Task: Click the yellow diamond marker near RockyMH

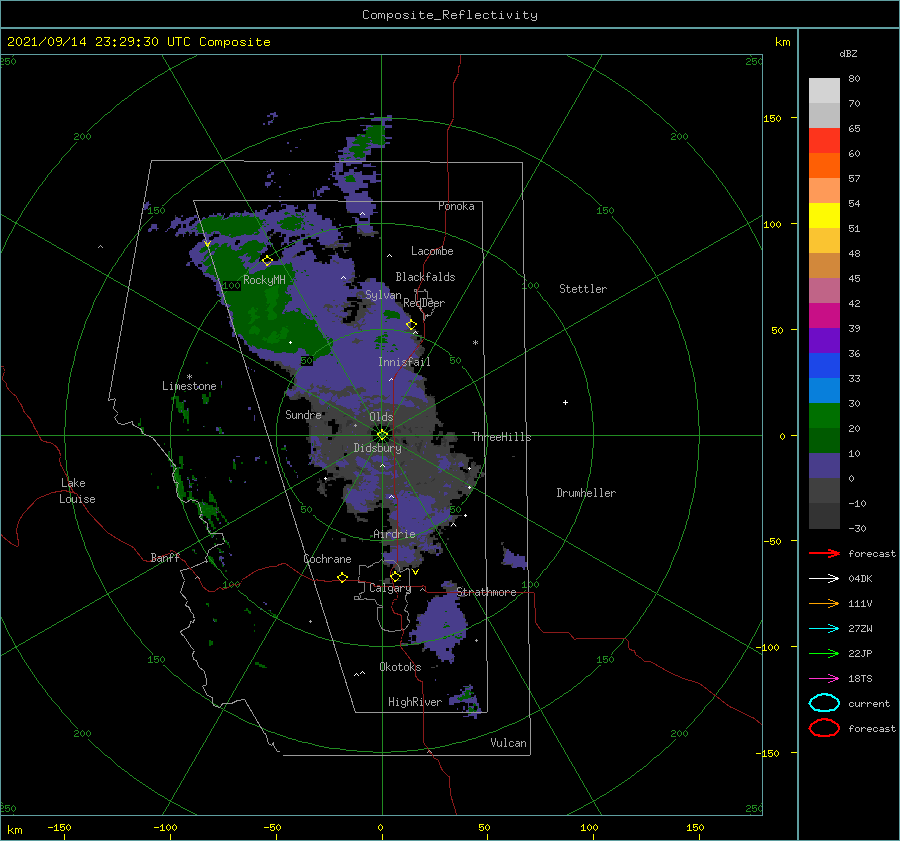Action: 267,261
